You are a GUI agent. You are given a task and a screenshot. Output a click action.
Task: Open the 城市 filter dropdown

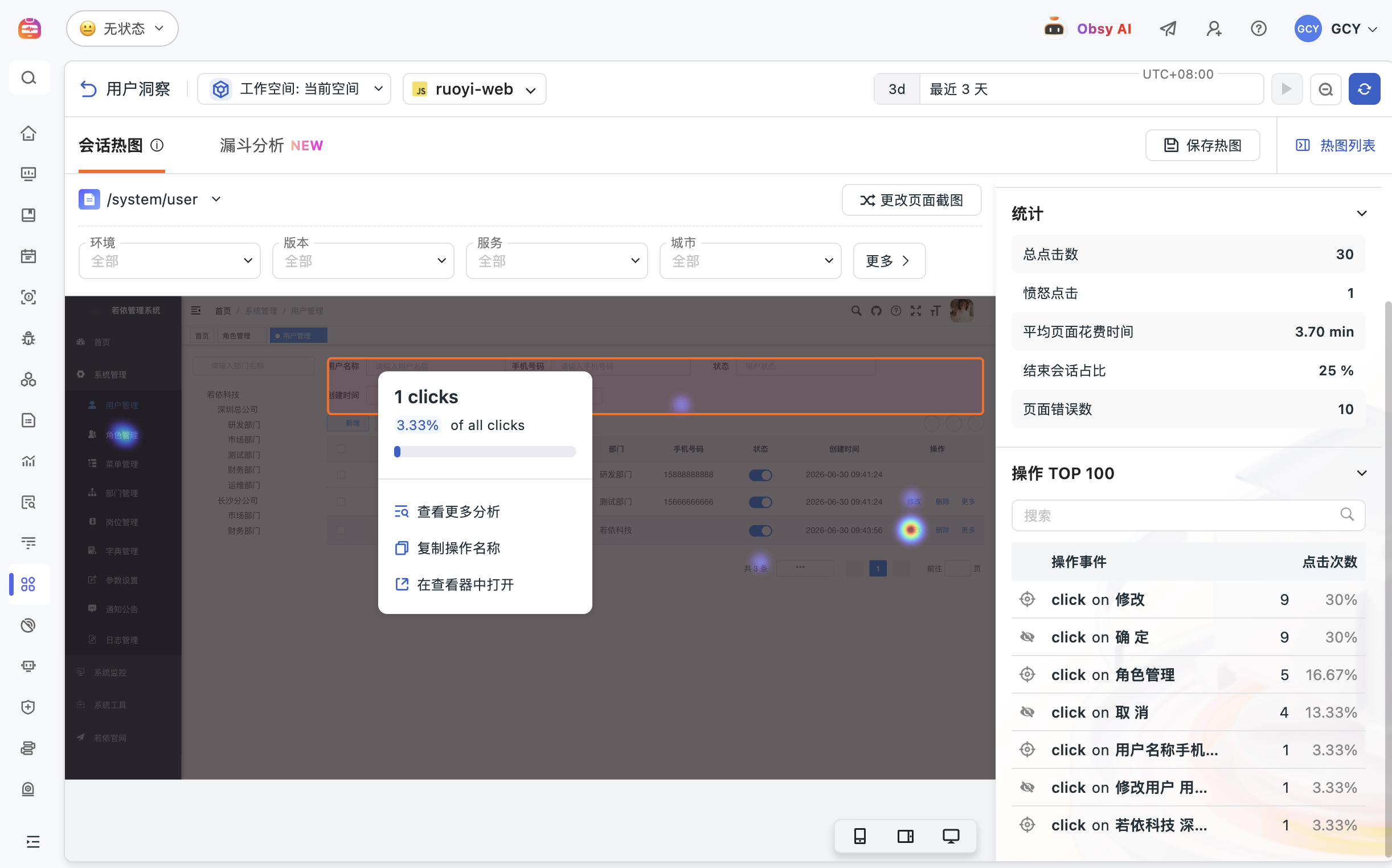[x=750, y=261]
